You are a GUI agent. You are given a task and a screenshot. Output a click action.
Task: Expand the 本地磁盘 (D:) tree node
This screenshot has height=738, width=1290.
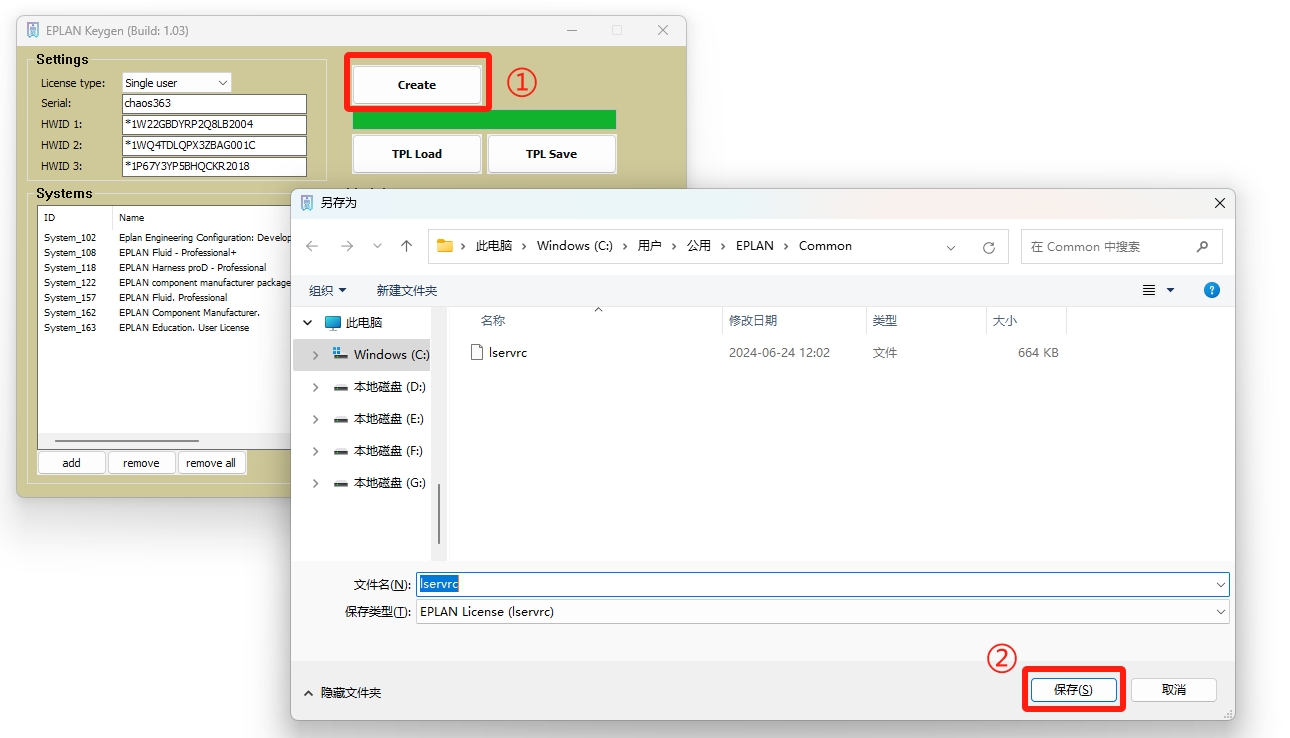pos(316,387)
